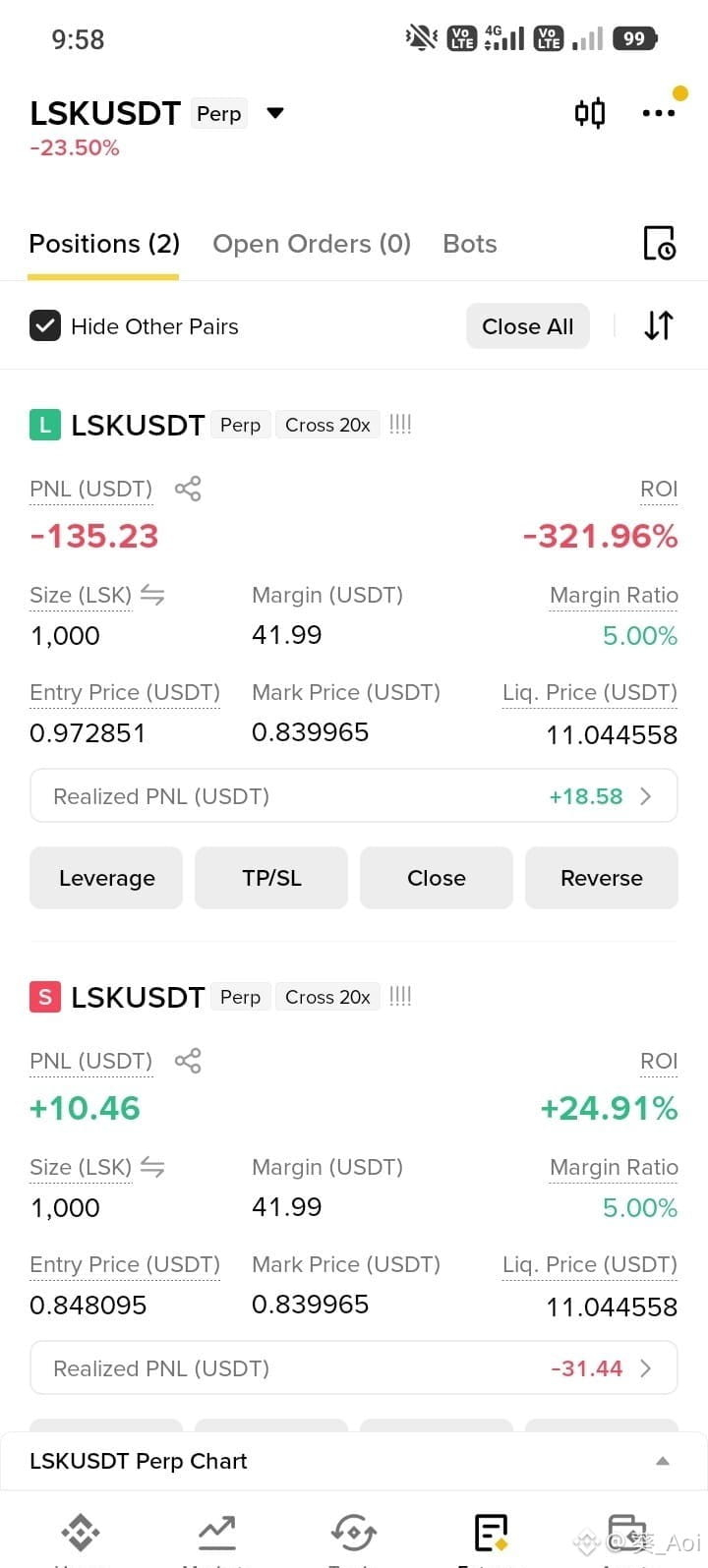The width and height of the screenshot is (708, 1568).
Task: Open the candlestick chart icon
Action: point(589,113)
